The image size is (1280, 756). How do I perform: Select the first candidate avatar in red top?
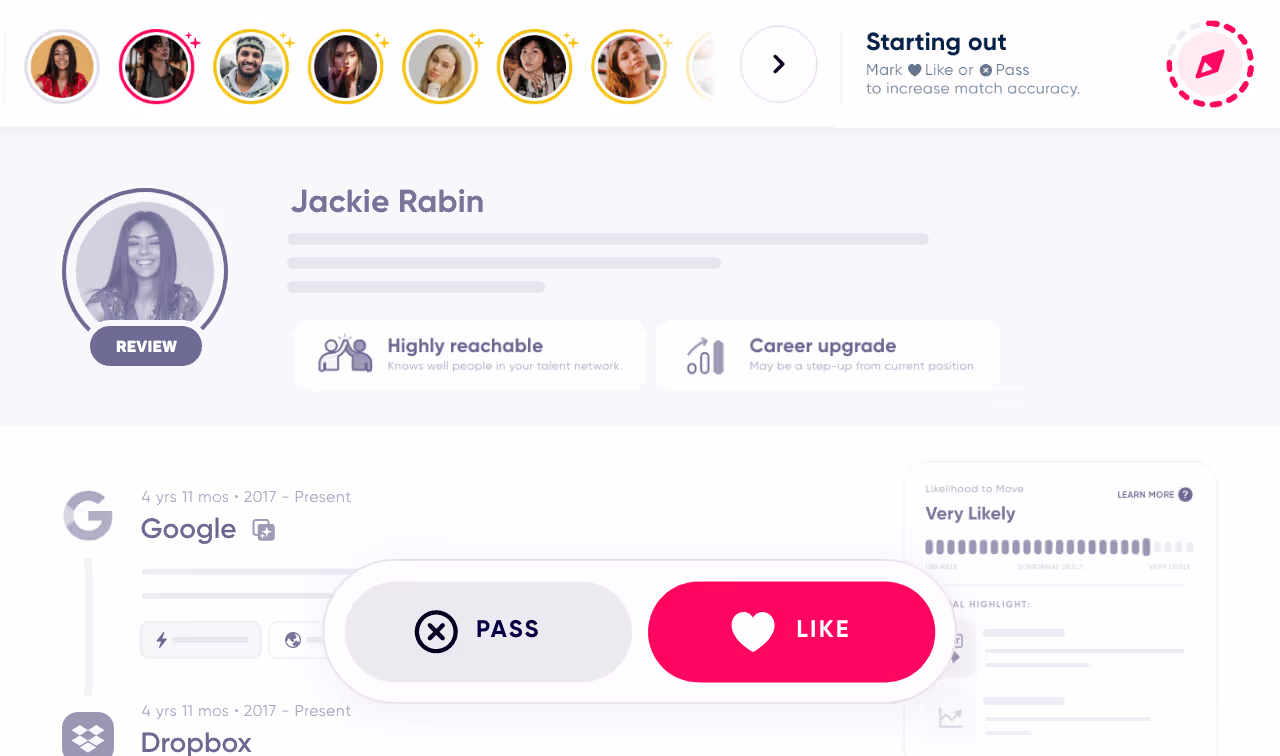(62, 66)
